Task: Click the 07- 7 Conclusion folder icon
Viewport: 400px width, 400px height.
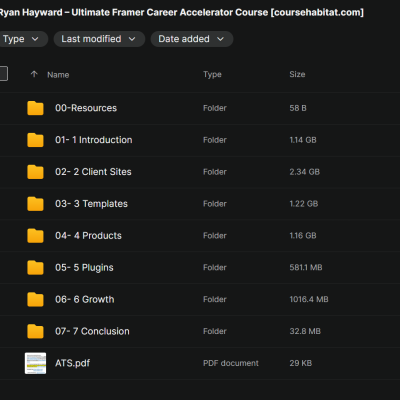Action: point(35,331)
